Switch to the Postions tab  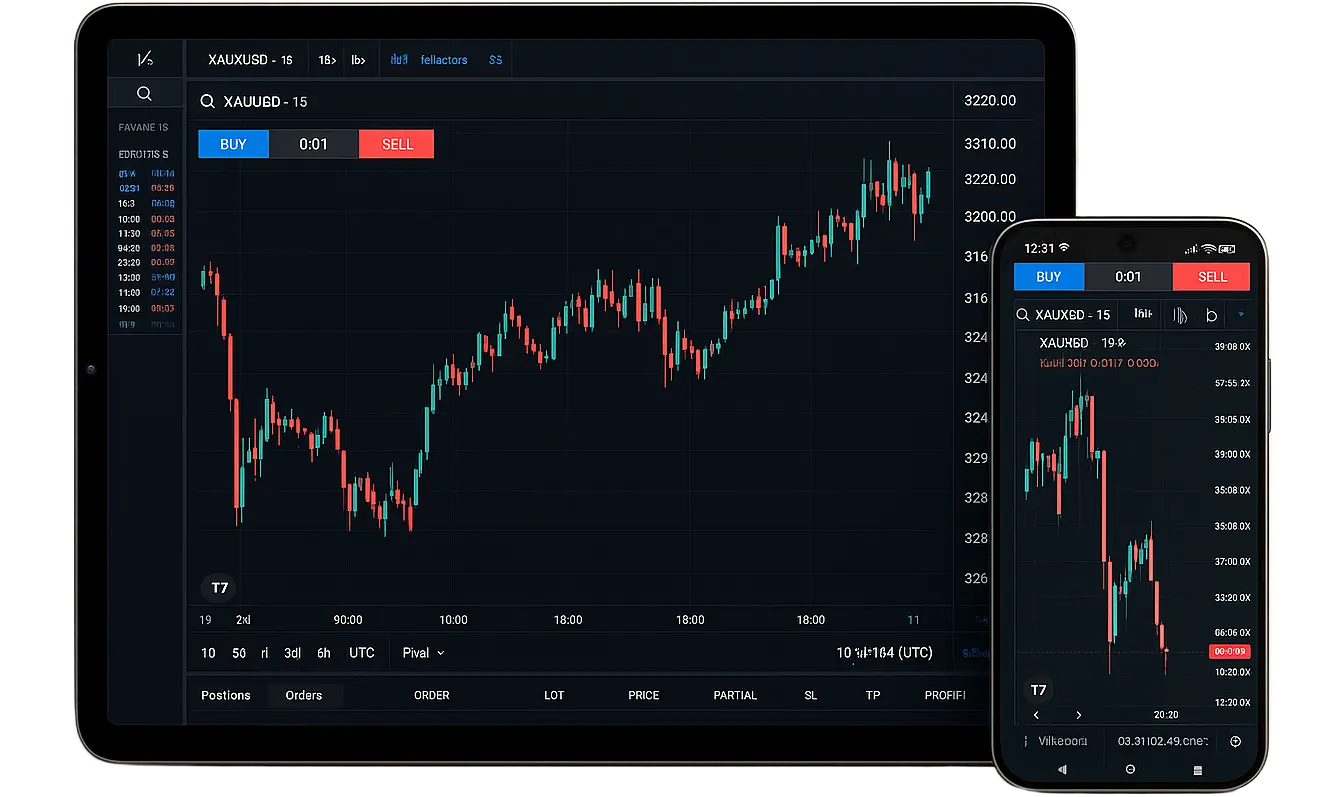point(226,695)
